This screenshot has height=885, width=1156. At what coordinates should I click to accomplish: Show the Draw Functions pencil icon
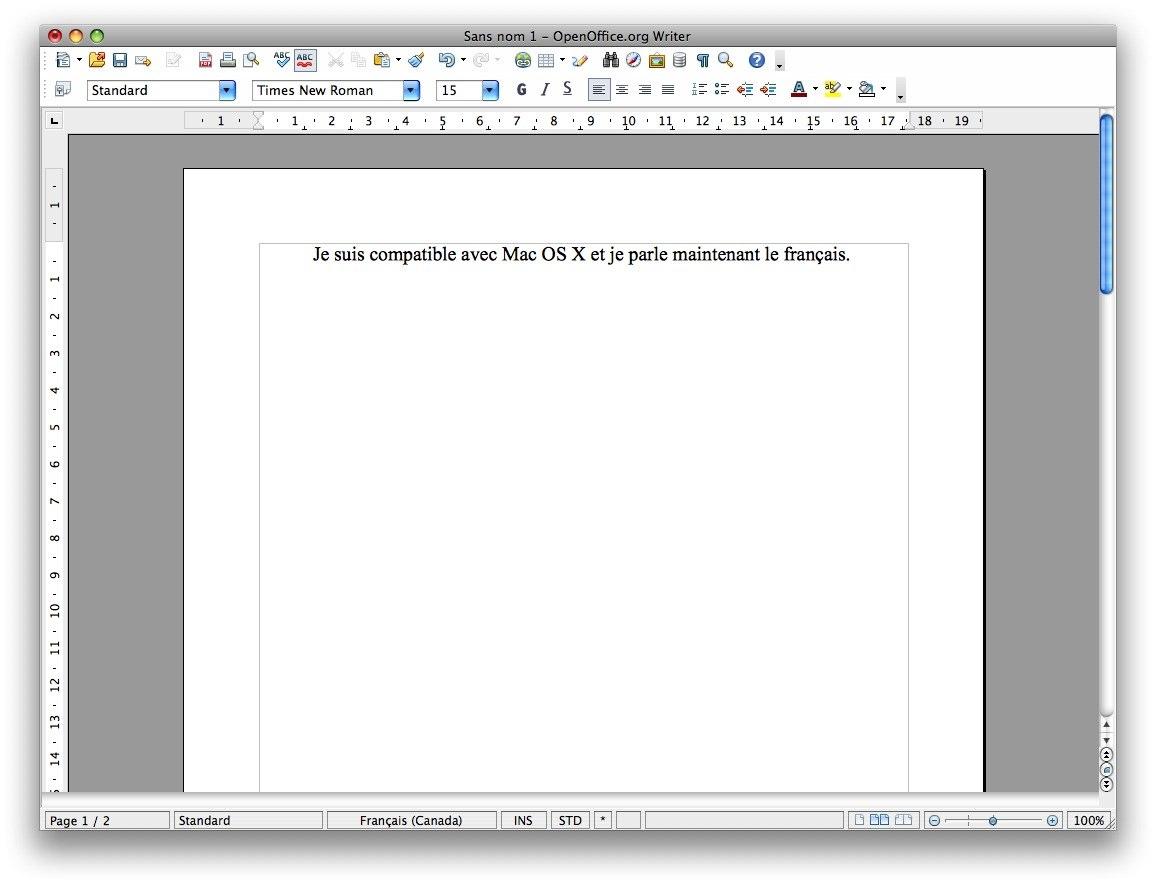point(580,60)
